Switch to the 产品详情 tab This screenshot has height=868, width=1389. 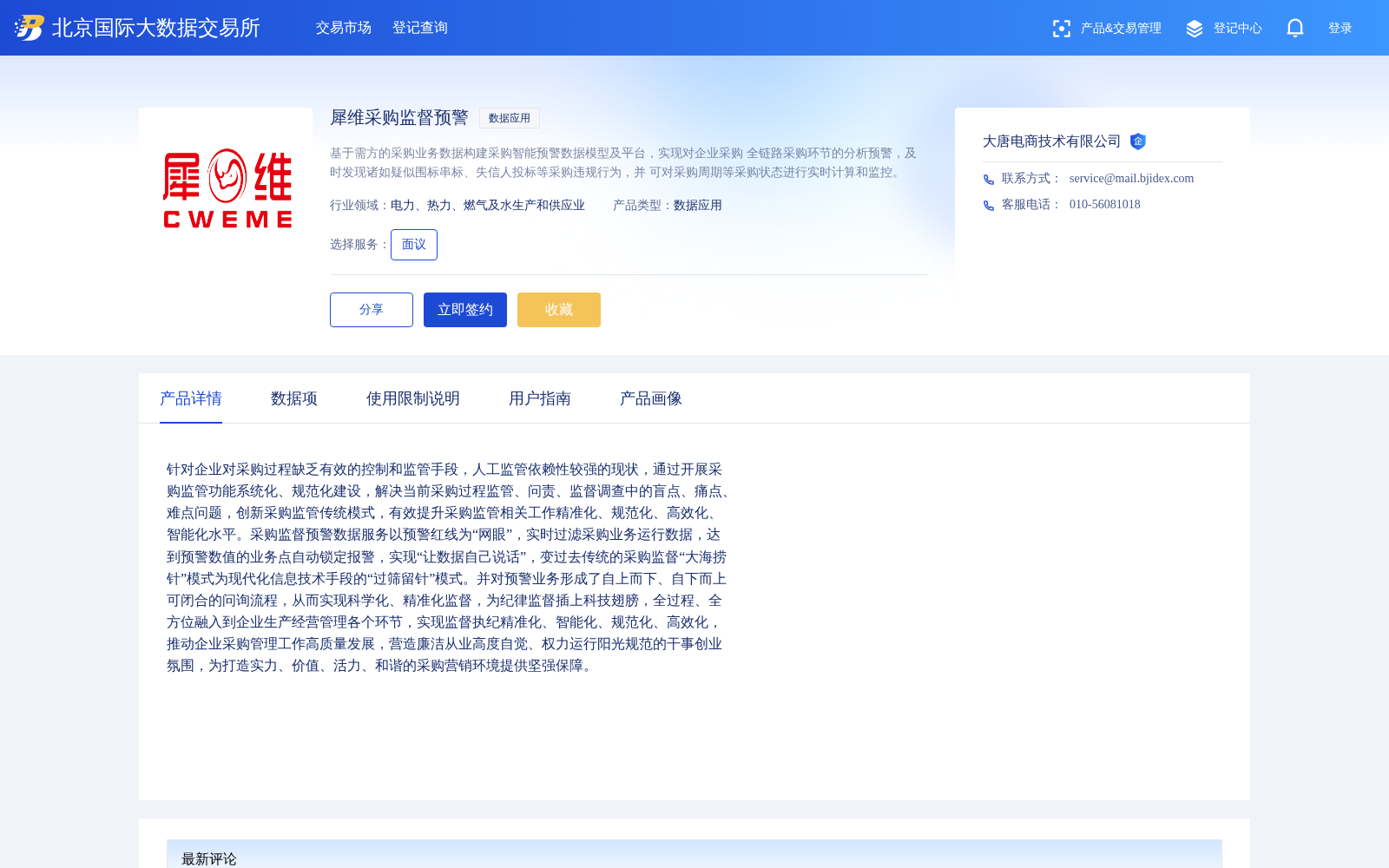tap(191, 398)
